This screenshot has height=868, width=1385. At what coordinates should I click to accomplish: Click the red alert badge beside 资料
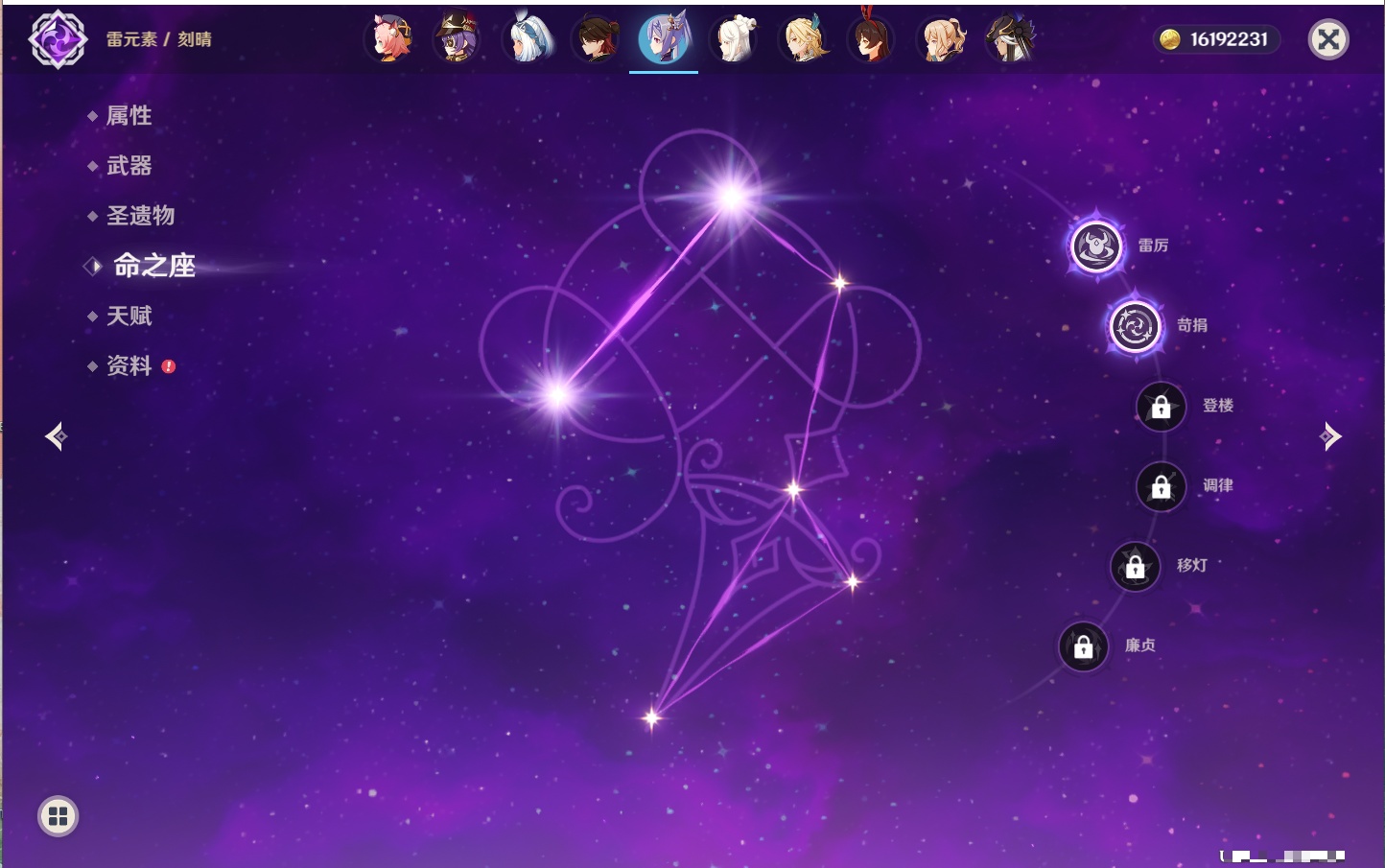coord(169,366)
